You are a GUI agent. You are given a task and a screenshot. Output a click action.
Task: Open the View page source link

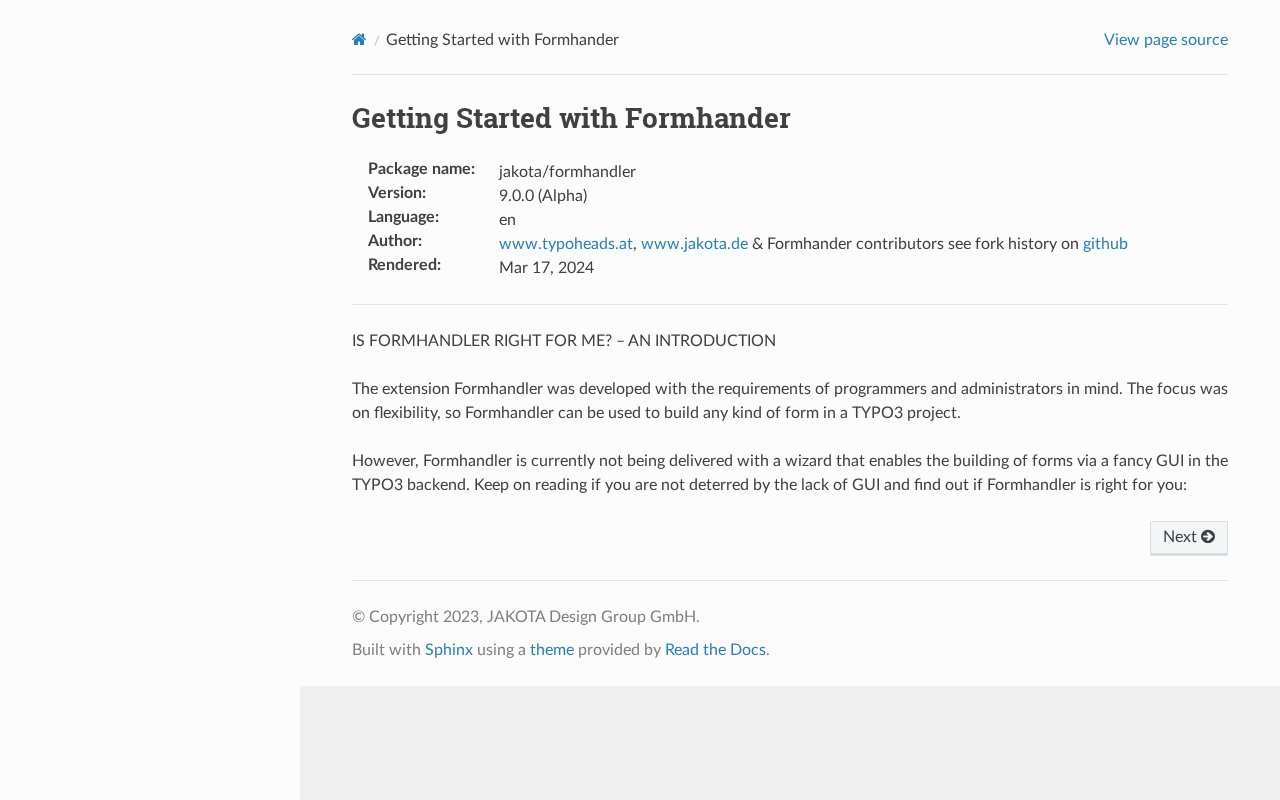coord(1165,40)
